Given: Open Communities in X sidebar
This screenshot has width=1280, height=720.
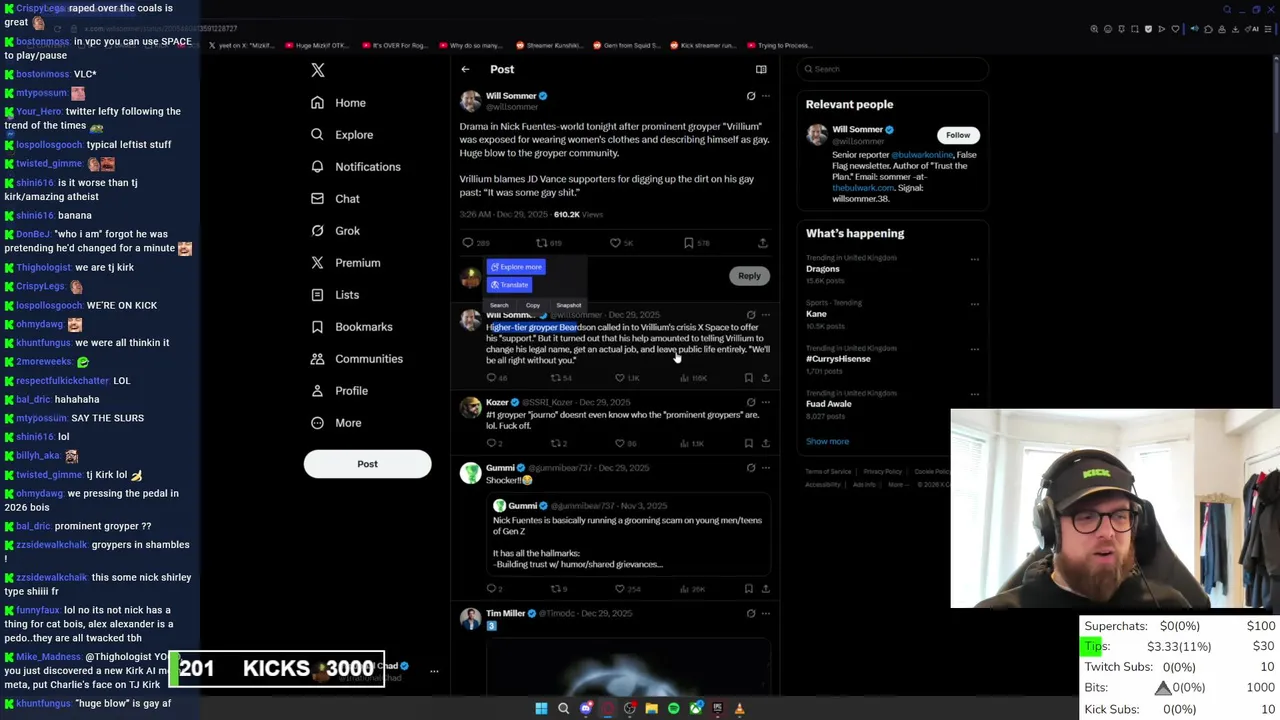Looking at the screenshot, I should tap(356, 359).
